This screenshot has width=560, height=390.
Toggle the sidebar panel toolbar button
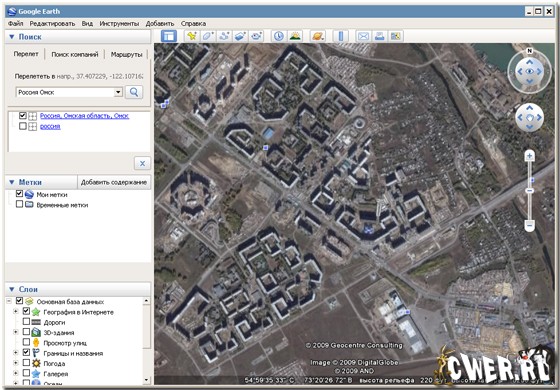pyautogui.click(x=169, y=36)
